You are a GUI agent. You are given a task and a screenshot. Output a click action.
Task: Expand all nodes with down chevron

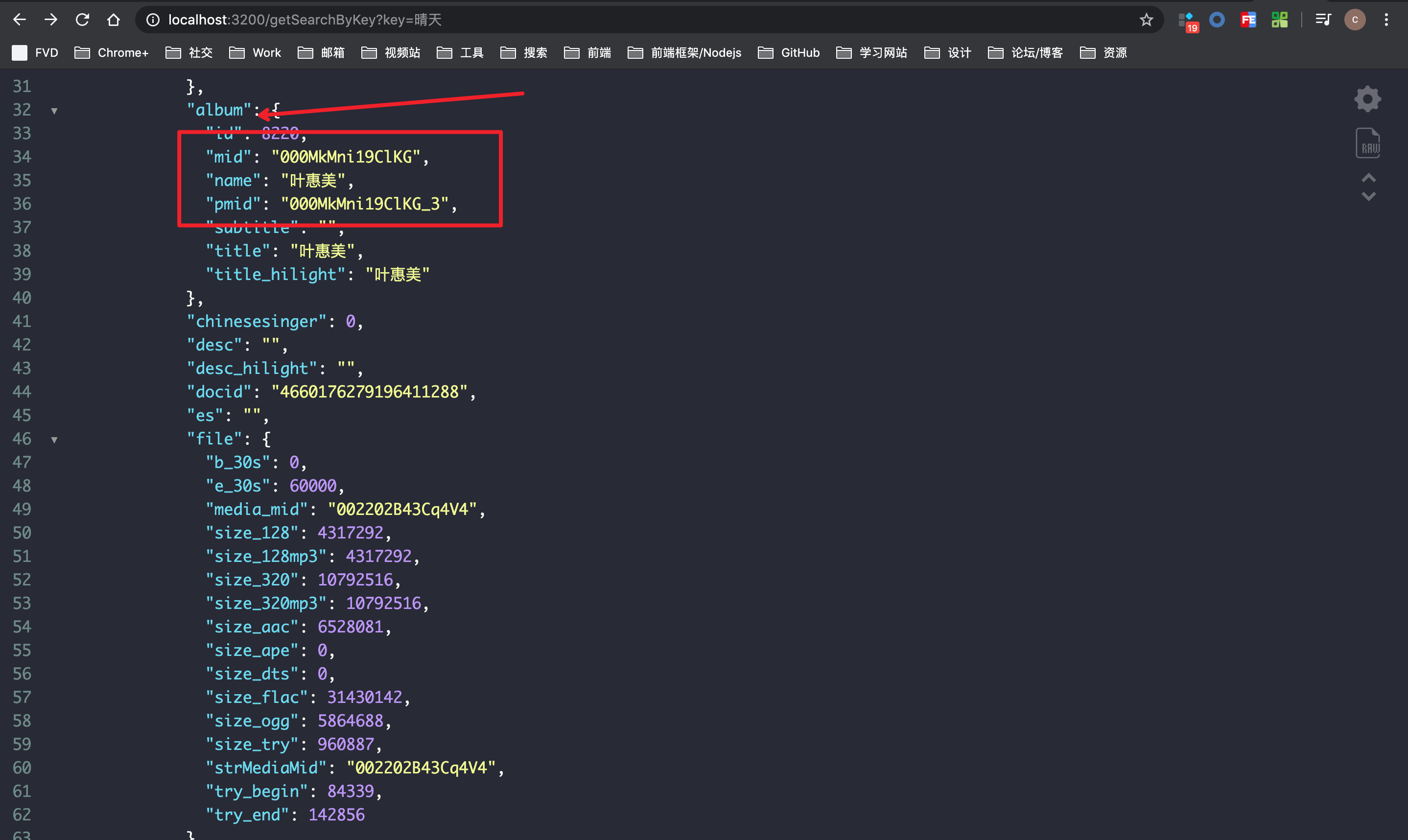(x=1368, y=197)
